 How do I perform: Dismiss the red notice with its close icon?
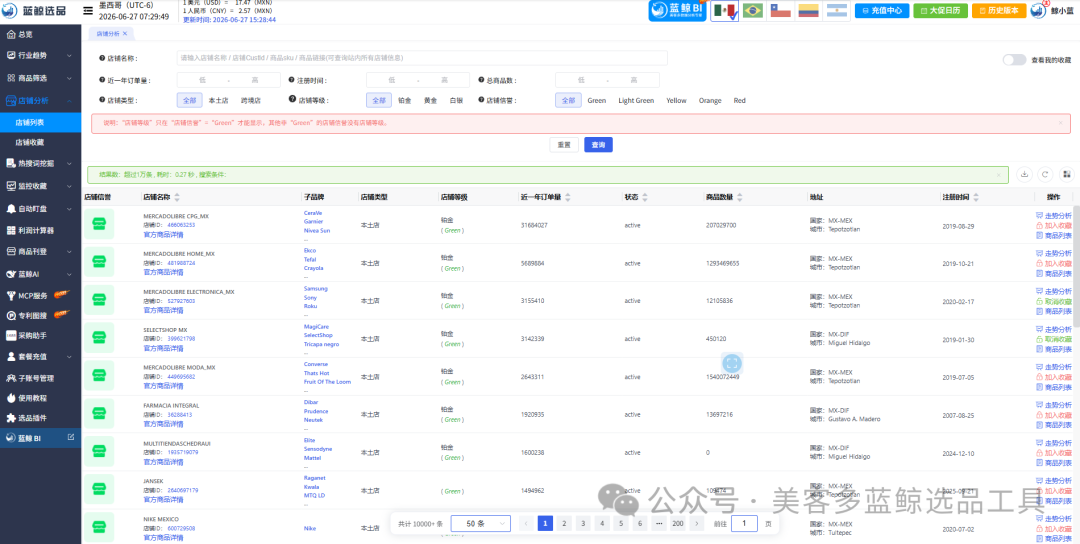[1060, 123]
